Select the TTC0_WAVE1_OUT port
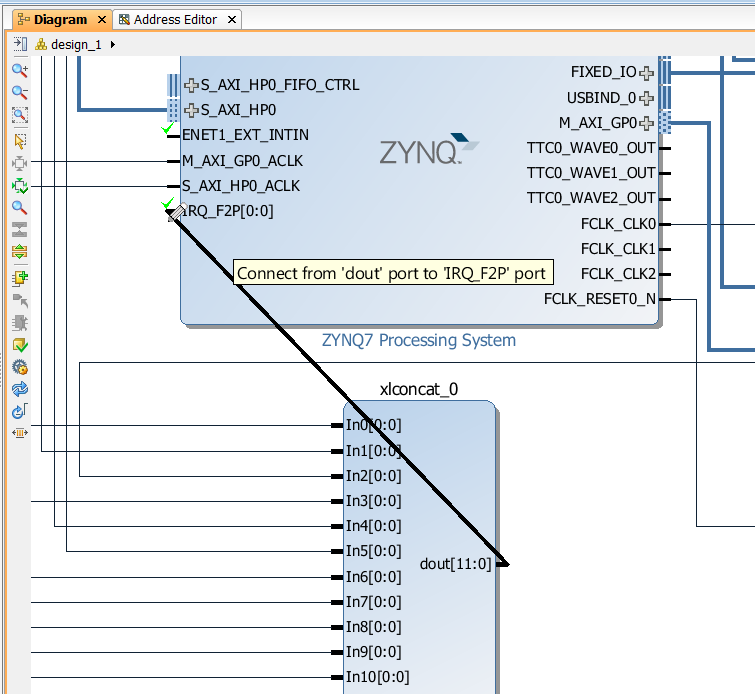The width and height of the screenshot is (755, 694). (591, 173)
